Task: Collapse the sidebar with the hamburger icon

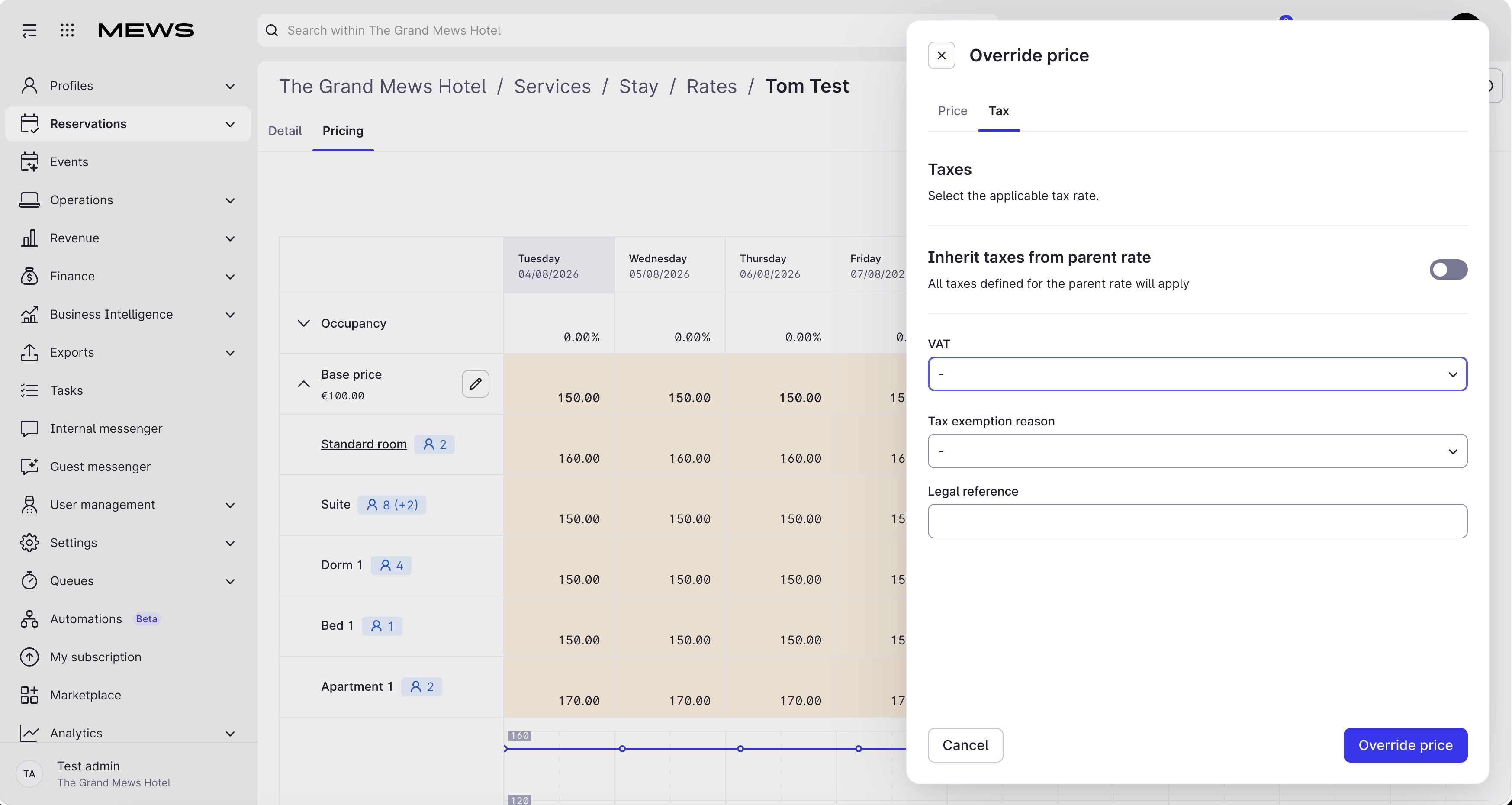Action: click(x=29, y=31)
